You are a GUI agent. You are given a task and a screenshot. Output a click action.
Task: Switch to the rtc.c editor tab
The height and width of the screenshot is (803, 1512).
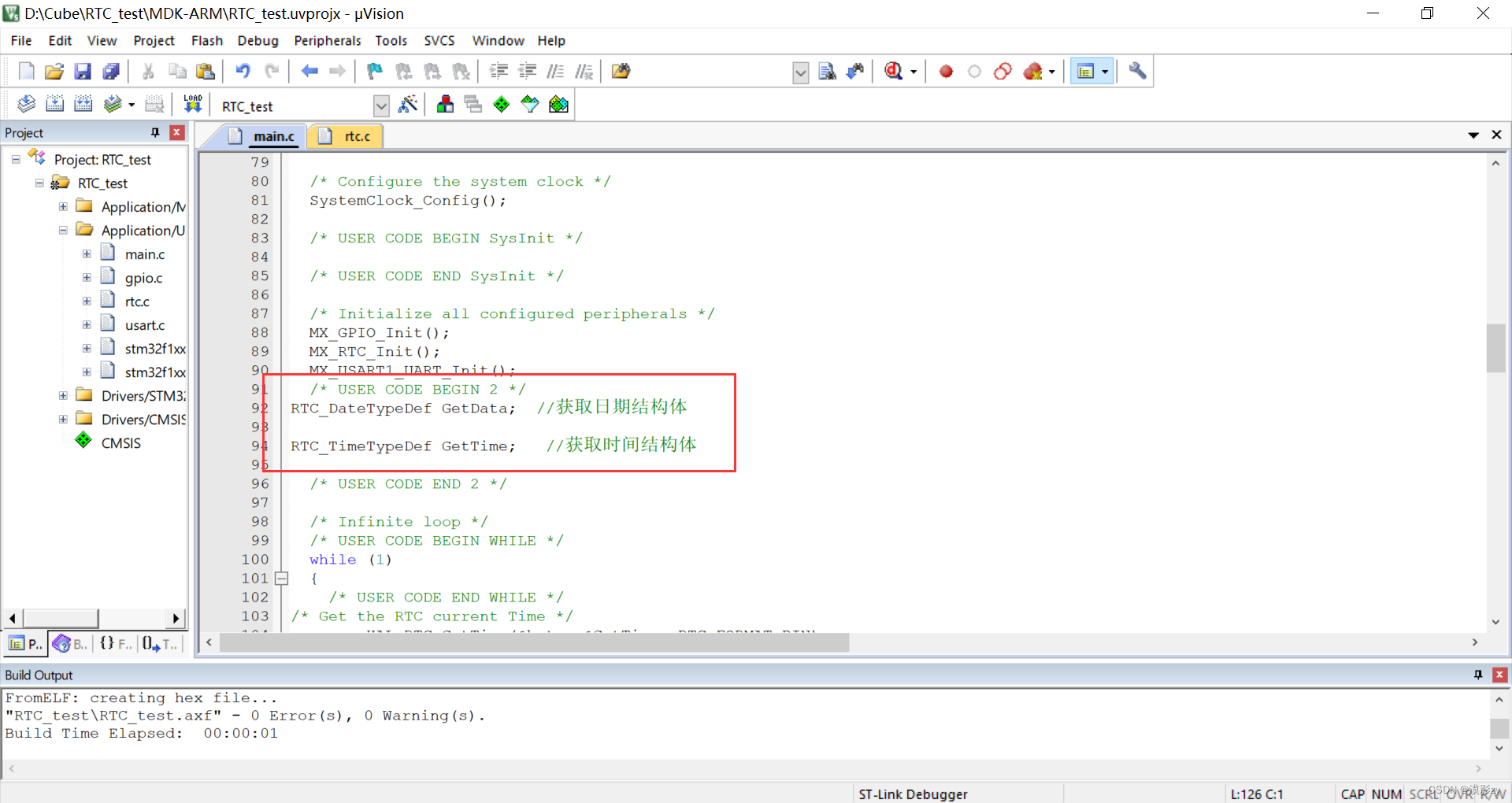coord(346,136)
